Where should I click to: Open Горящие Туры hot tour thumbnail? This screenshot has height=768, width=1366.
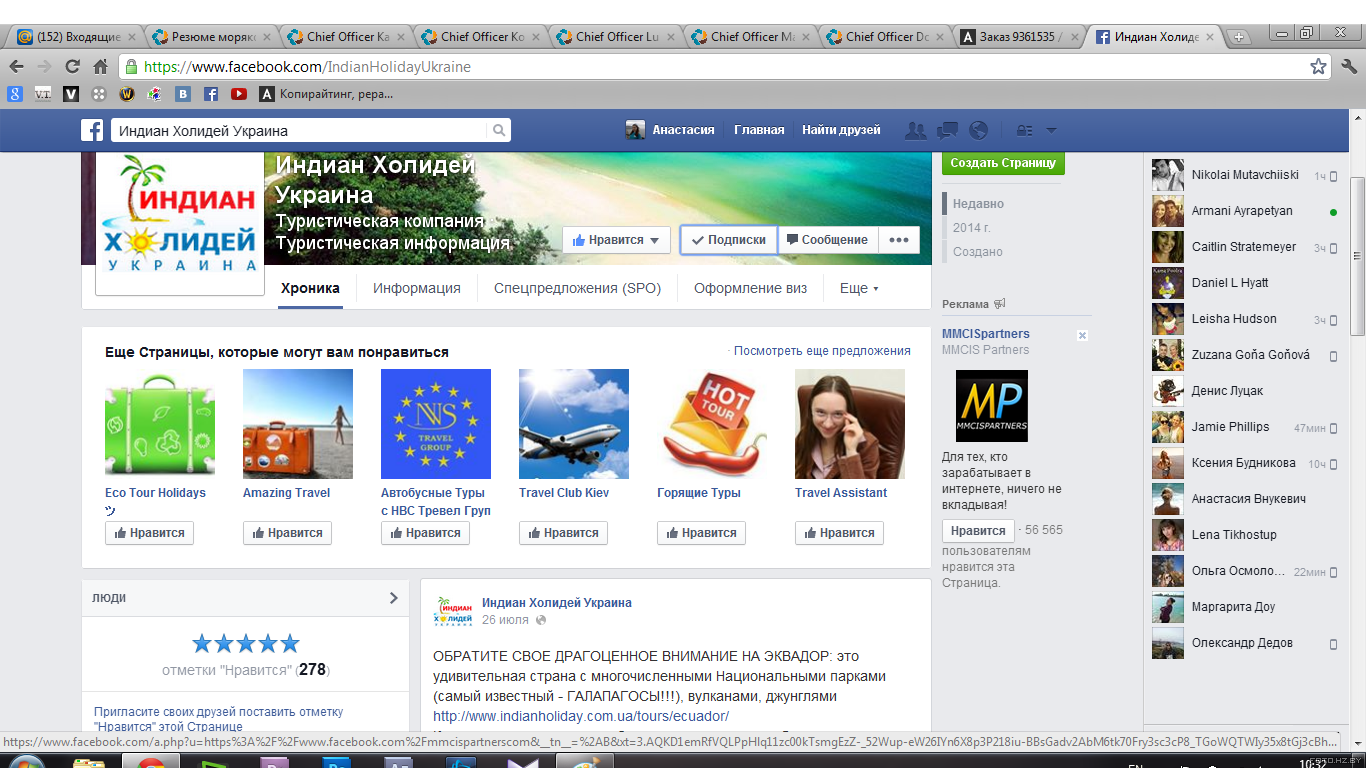coord(712,424)
